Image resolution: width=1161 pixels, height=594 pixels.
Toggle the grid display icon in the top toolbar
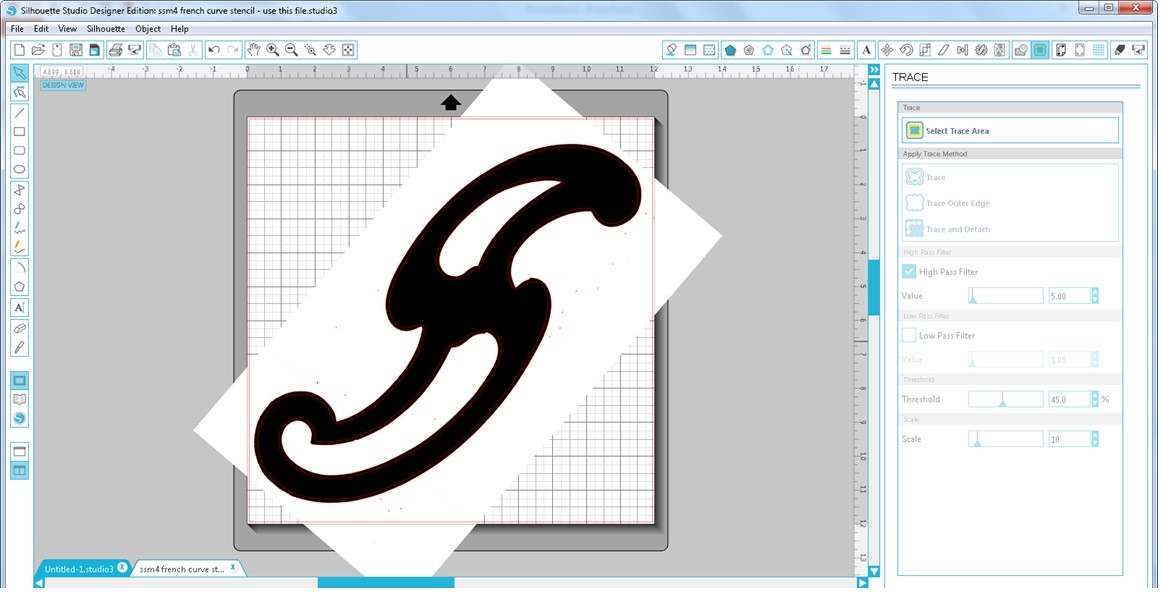[1099, 50]
